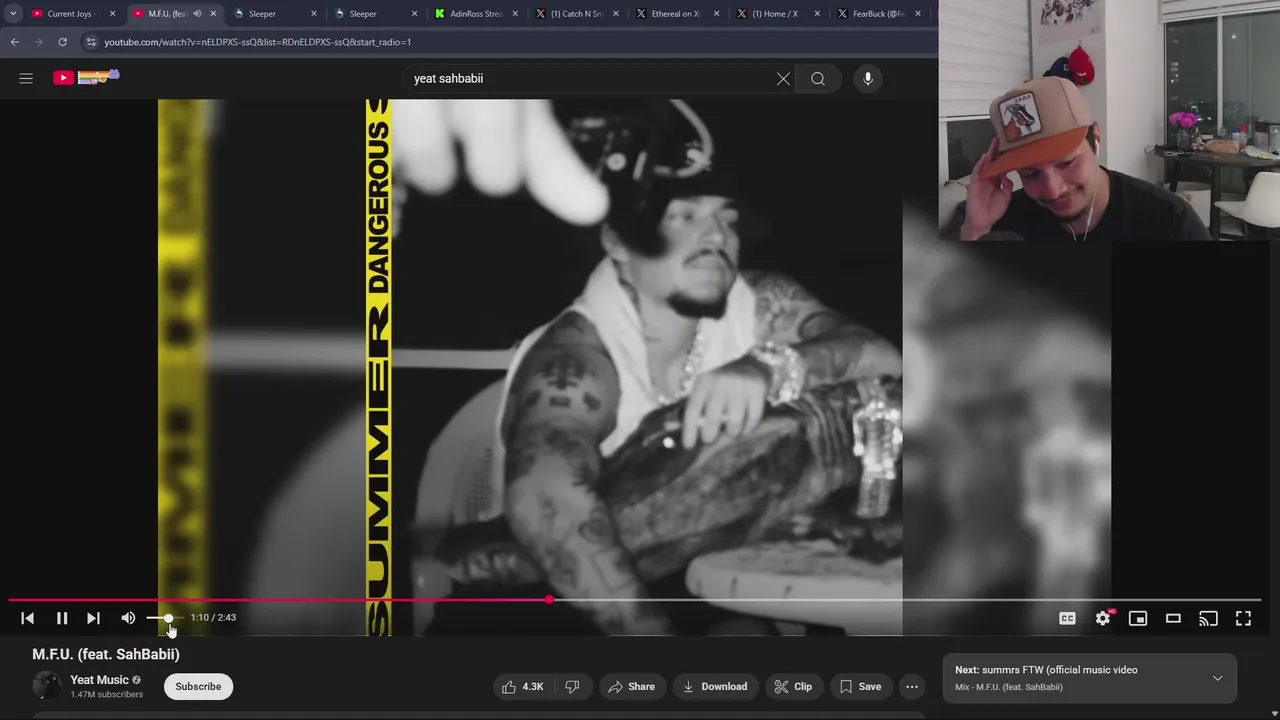Close the Current Joys tab
This screenshot has width=1280, height=720.
112,14
